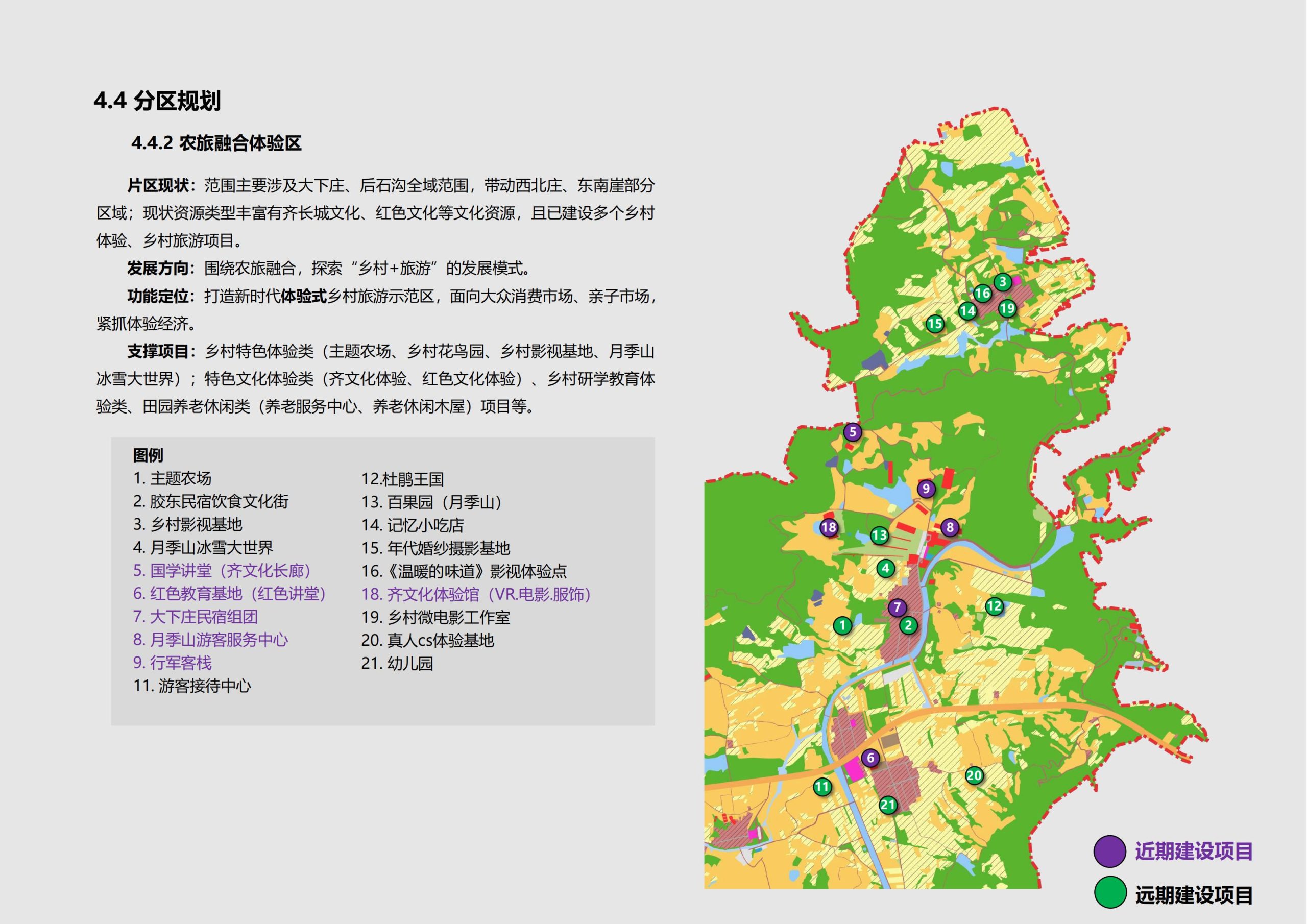Click the large purple 近期建设项目 legend circle
Viewport: 1307px width, 924px height.
[x=1109, y=852]
